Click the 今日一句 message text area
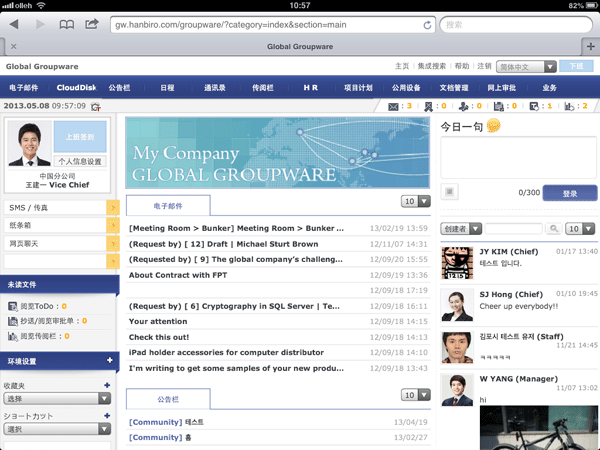Screen dimensions: 600x450 tap(518, 159)
